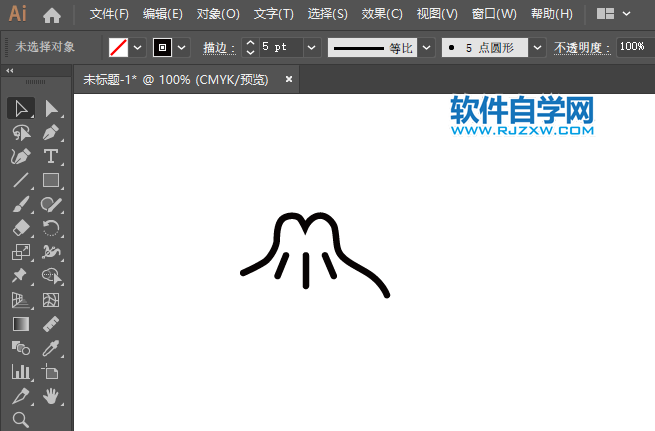Select the Pen tool
Viewport: 655px width, 431px height.
point(51,133)
